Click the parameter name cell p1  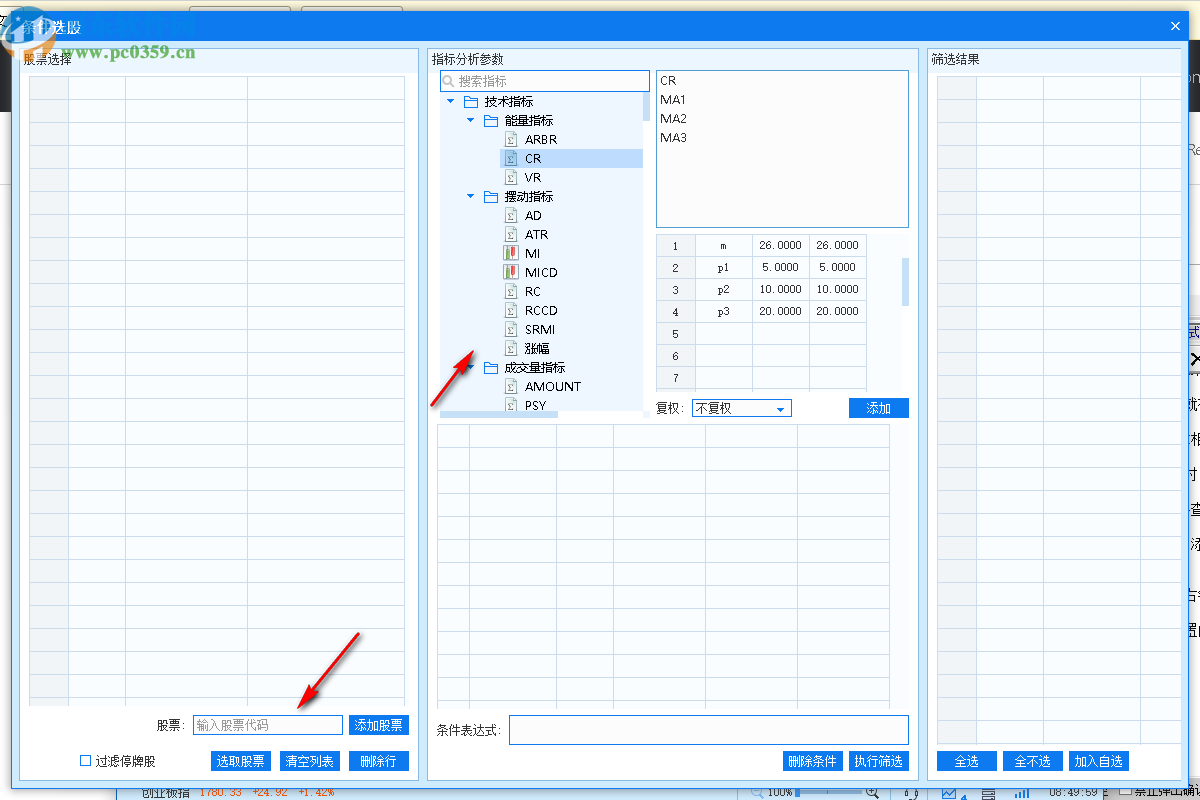point(724,267)
